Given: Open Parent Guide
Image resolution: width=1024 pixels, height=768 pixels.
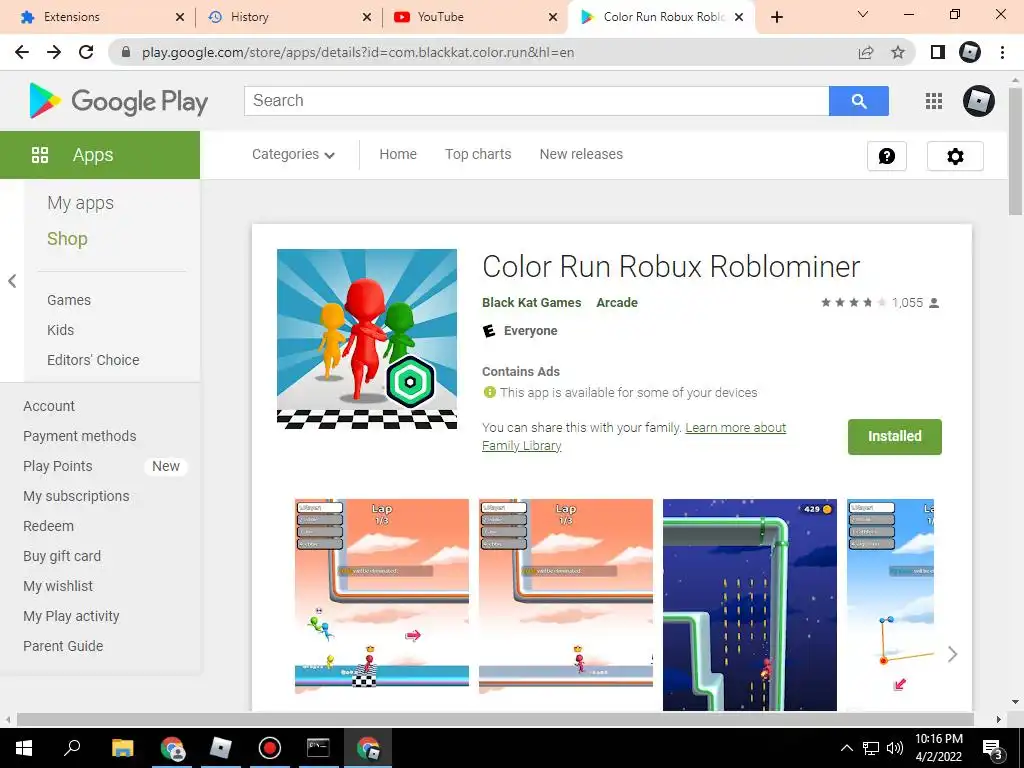Looking at the screenshot, I should (x=63, y=647).
